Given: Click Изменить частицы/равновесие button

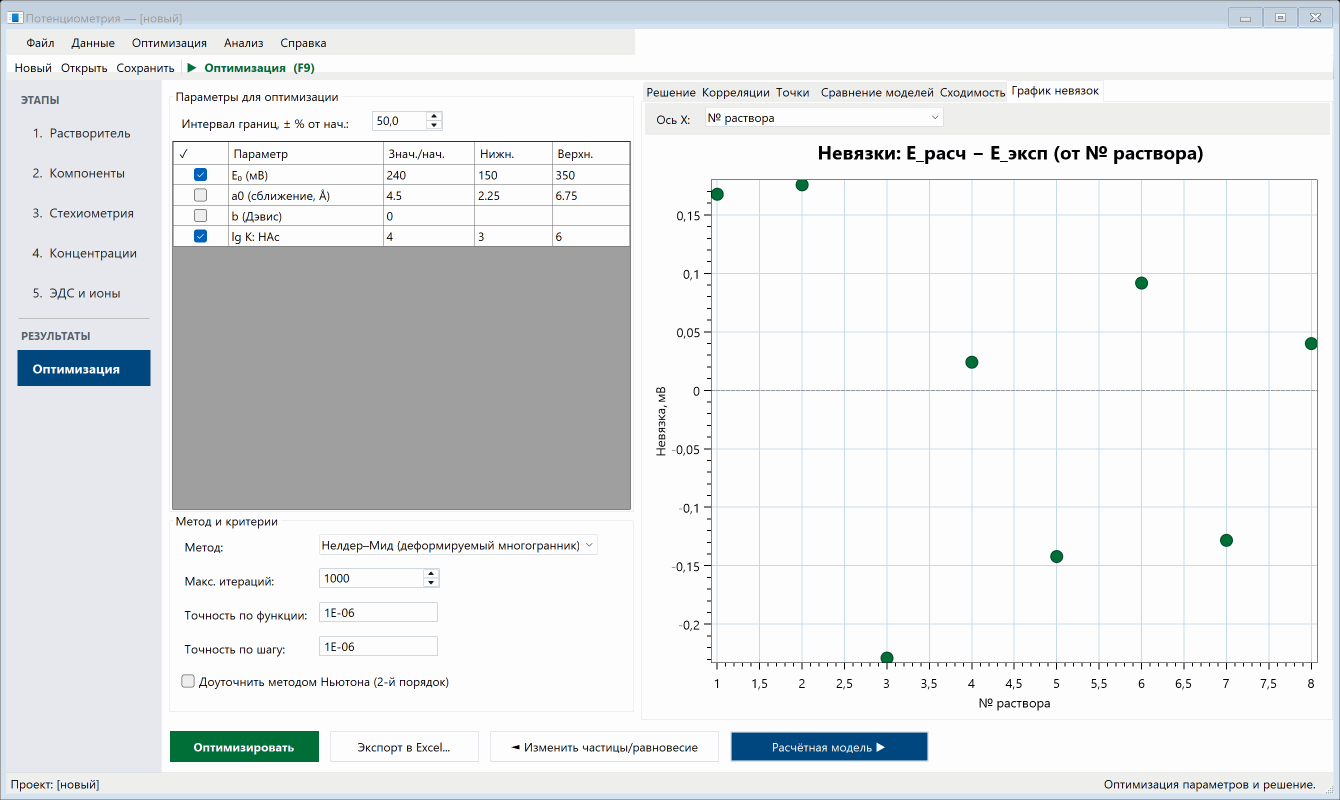Looking at the screenshot, I should pos(604,747).
